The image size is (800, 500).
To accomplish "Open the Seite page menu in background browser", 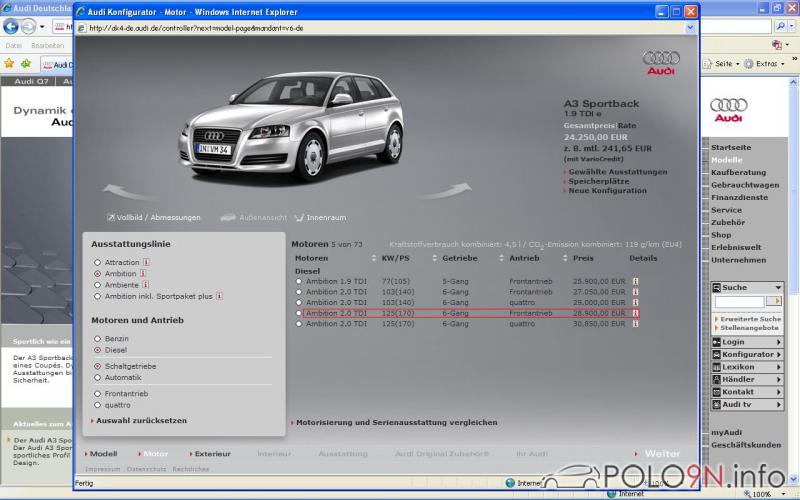I will [721, 64].
